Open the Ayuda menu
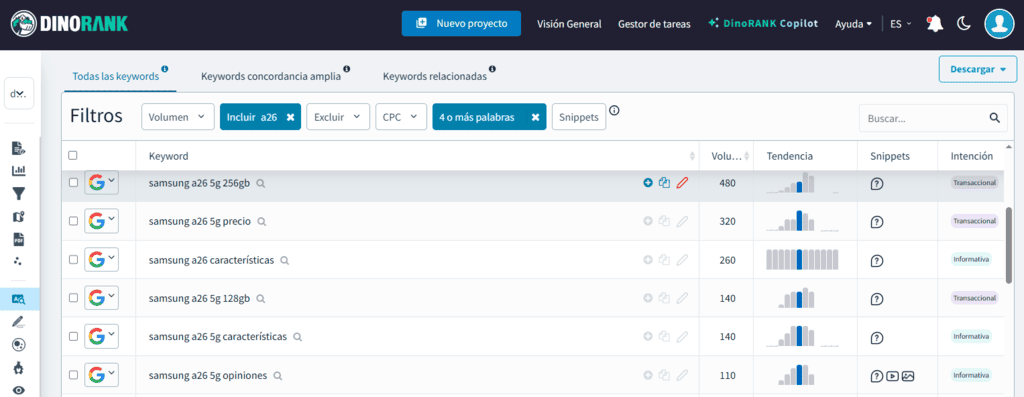The width and height of the screenshot is (1024, 397). [x=854, y=24]
